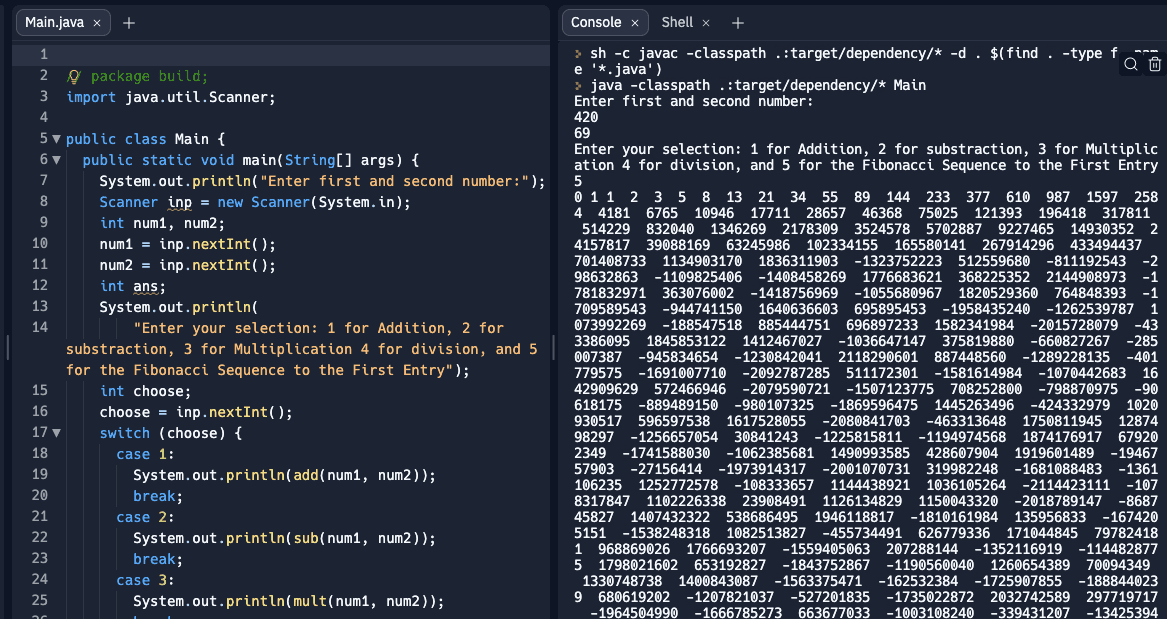Close the Main.java tab
This screenshot has height=619, width=1167.
point(97,23)
